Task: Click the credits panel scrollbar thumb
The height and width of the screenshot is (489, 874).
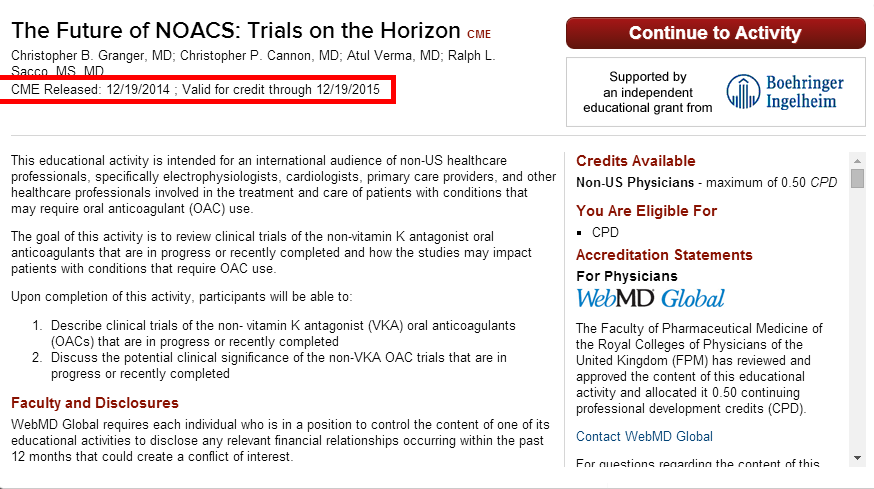Action: pyautogui.click(x=857, y=178)
